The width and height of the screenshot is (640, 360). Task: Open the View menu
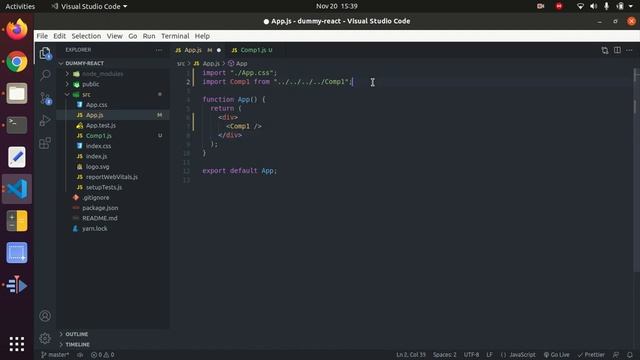click(115, 36)
